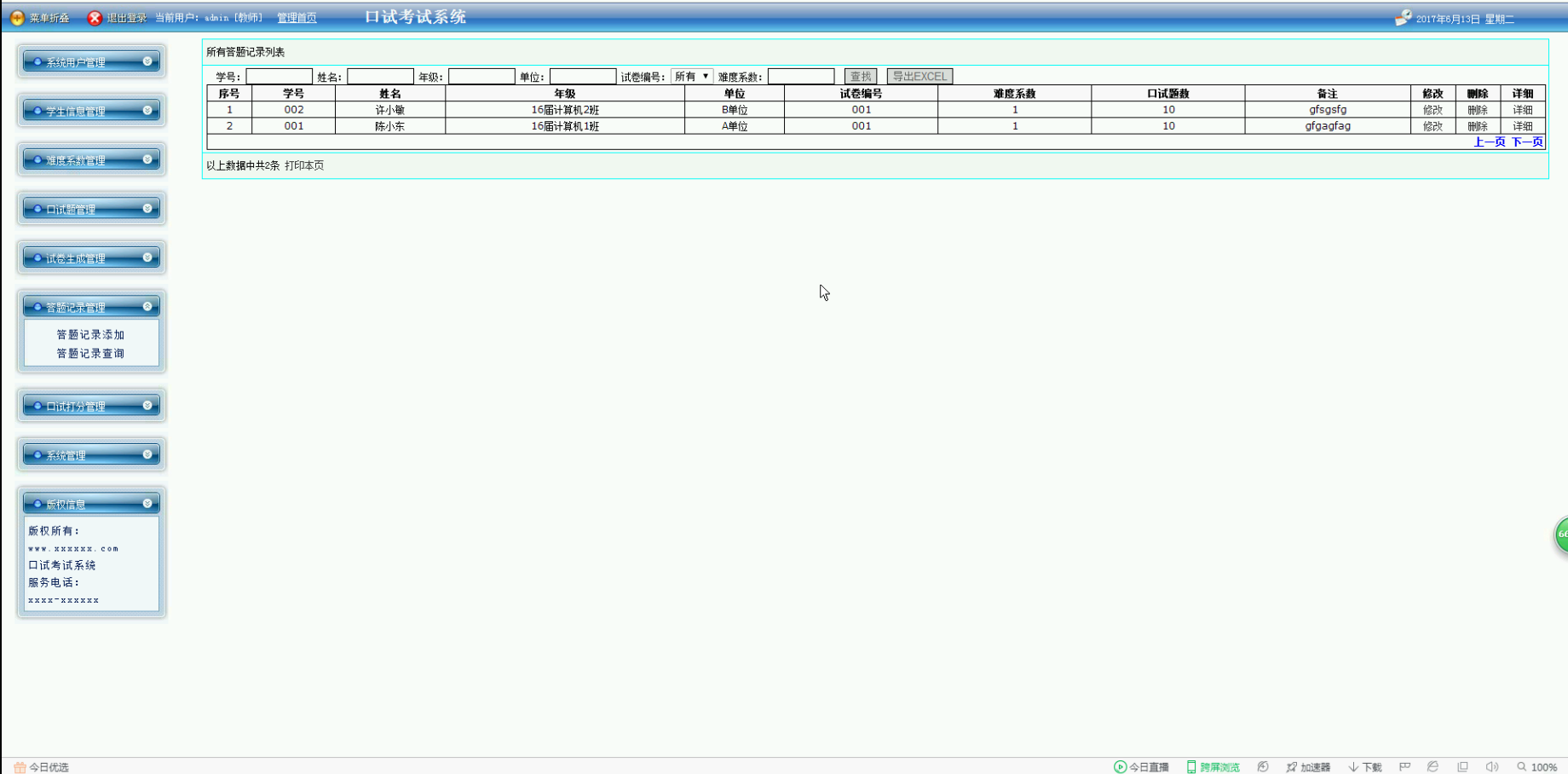Open the 试卷生成管理 menu header
The image size is (1568, 774).
(x=91, y=258)
